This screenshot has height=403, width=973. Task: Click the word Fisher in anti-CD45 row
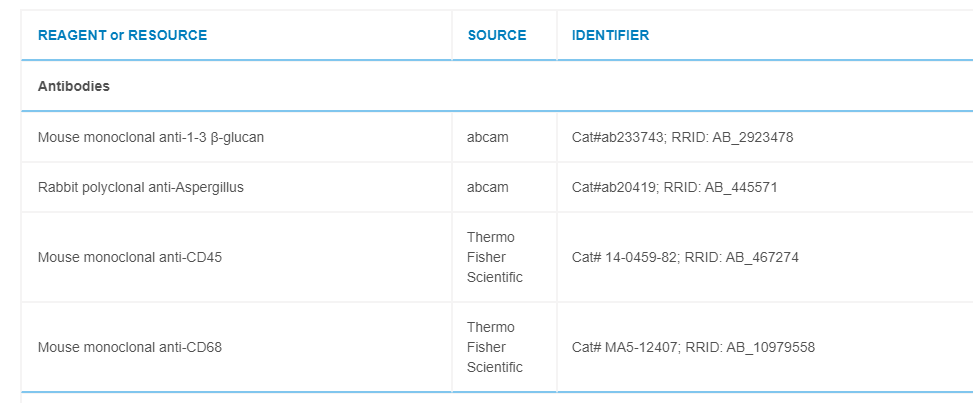coord(486,257)
